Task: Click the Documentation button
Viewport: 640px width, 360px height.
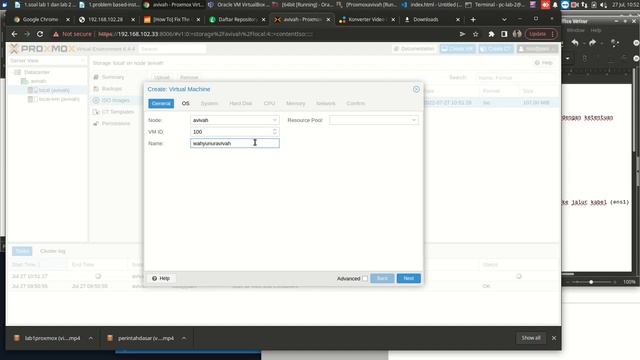Action: pos(414,49)
